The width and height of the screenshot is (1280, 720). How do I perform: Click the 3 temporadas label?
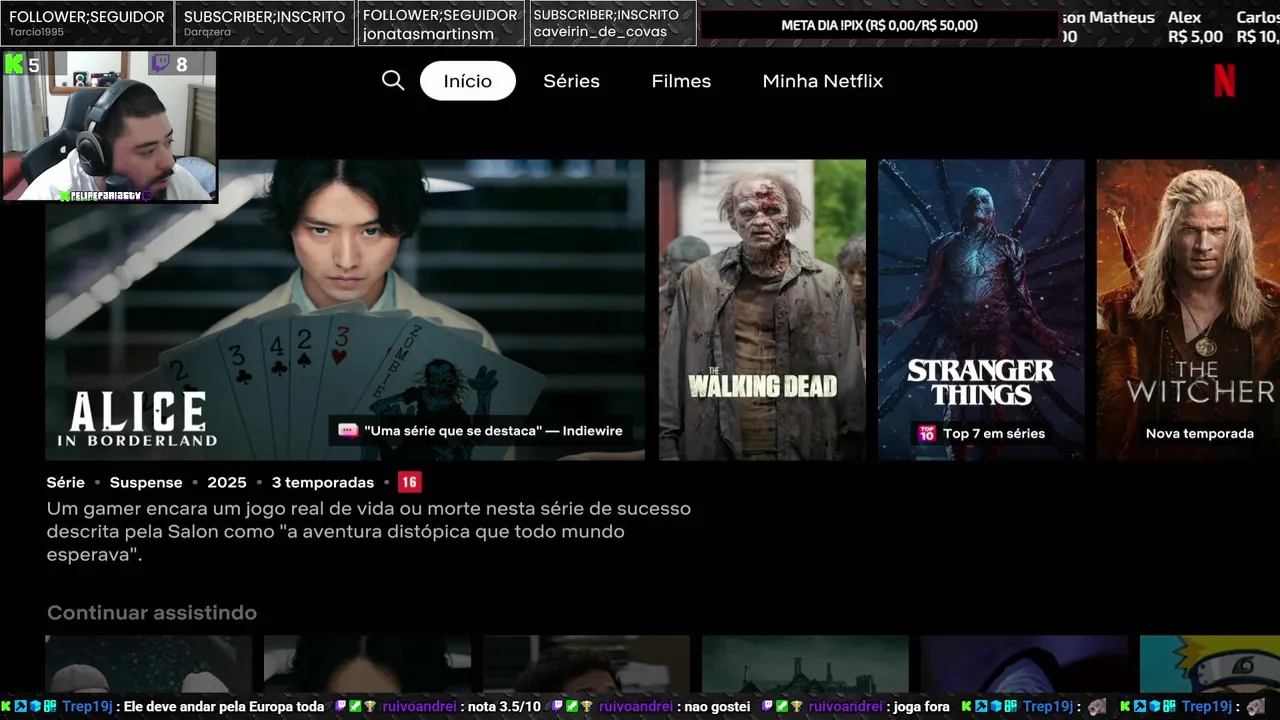tap(323, 483)
